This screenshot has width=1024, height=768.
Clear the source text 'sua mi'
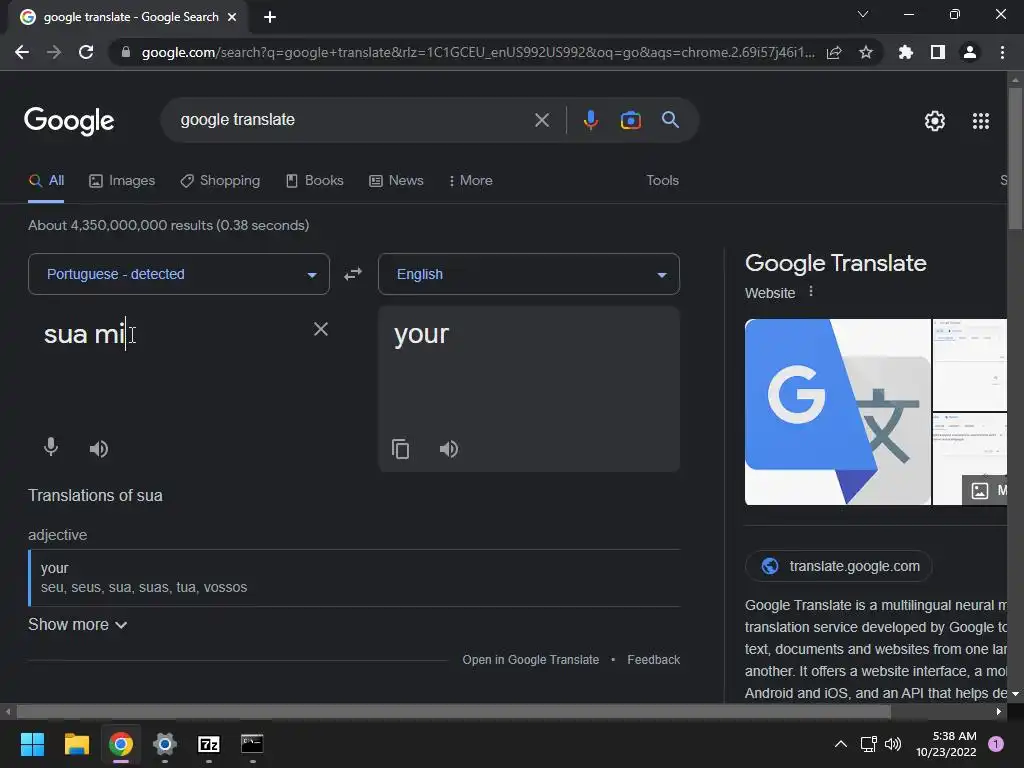(321, 329)
